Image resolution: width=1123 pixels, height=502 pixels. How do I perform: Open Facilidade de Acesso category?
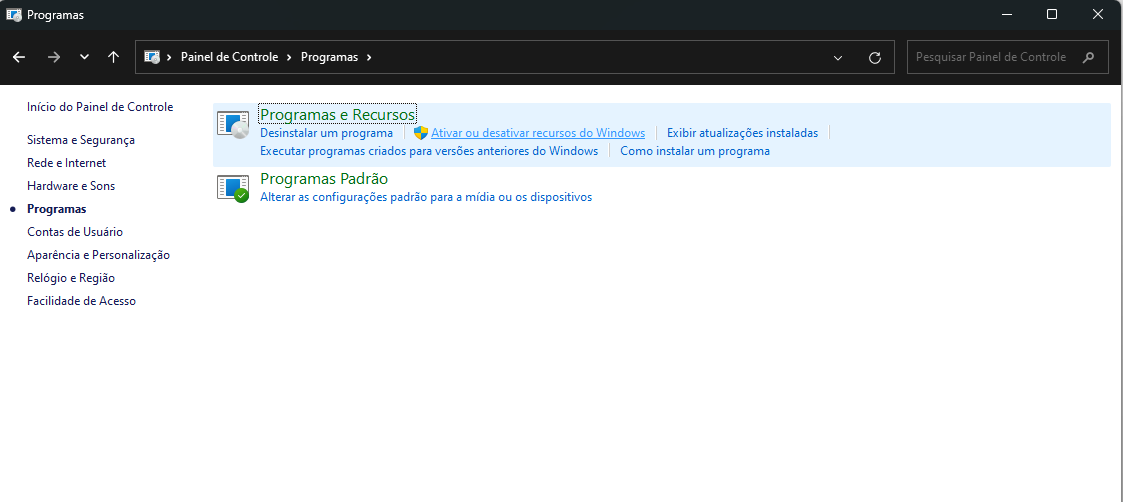81,301
